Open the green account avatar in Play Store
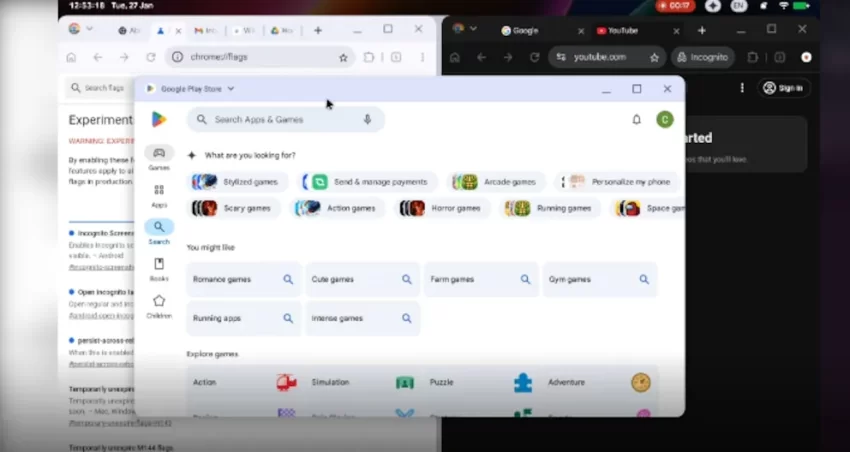This screenshot has height=452, width=850. (x=664, y=120)
